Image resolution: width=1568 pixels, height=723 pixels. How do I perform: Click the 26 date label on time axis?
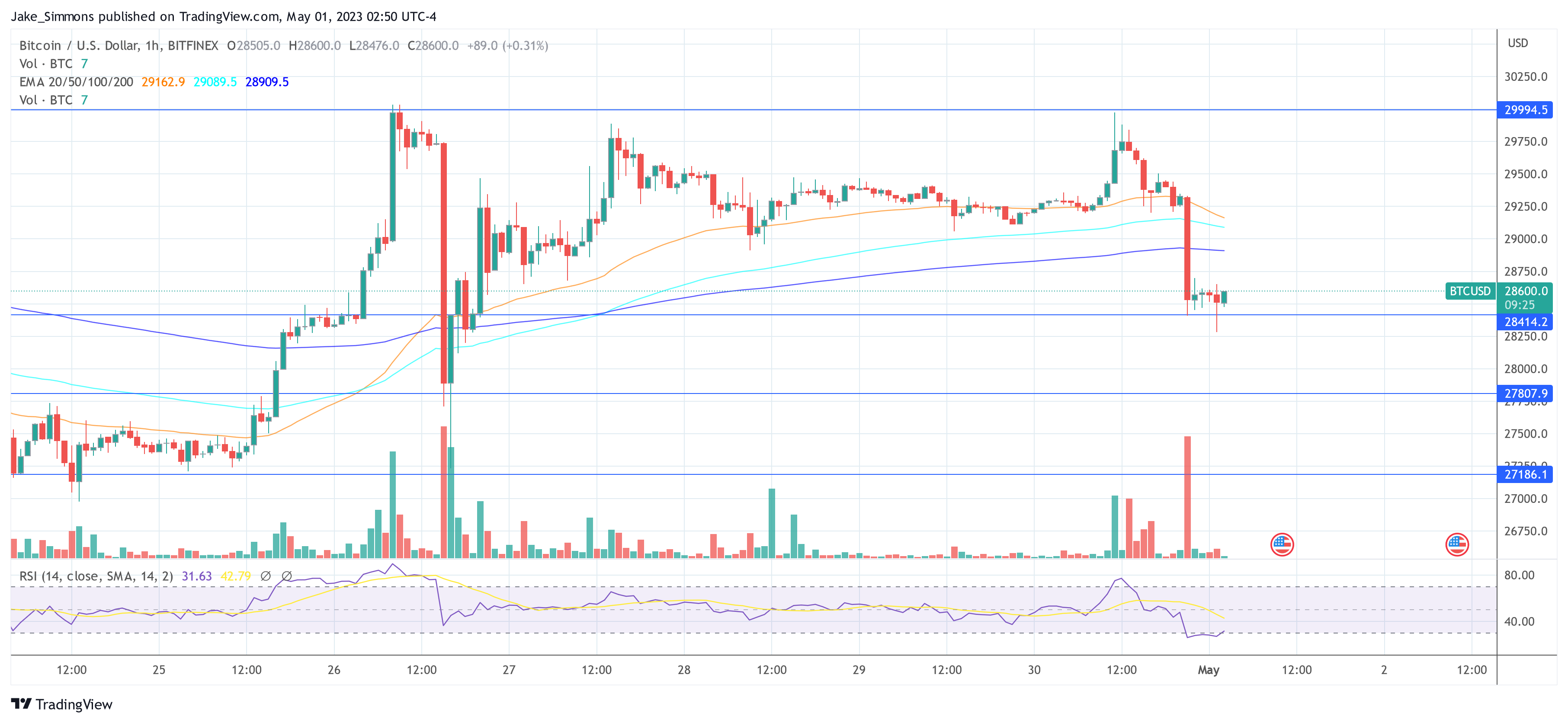point(333,670)
